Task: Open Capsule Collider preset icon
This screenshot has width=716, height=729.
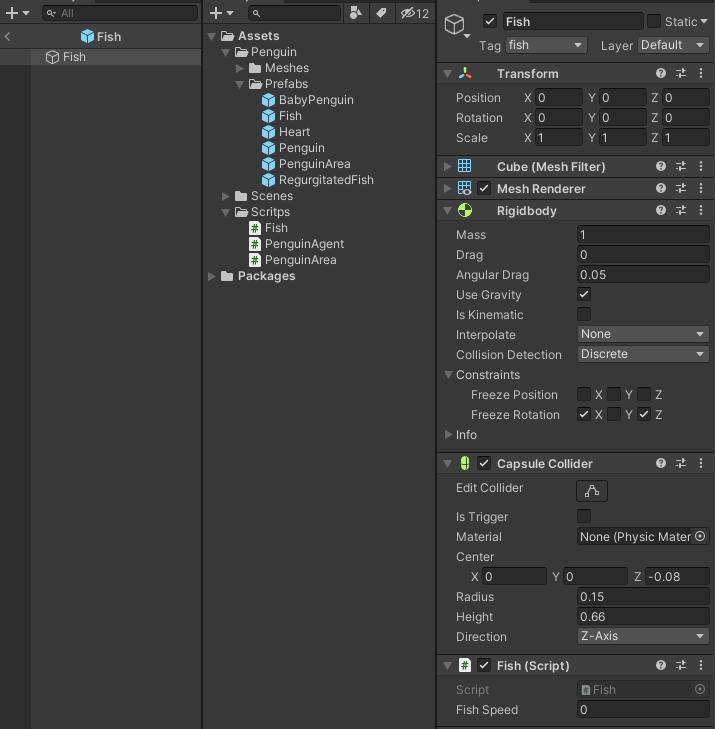Action: coord(681,463)
